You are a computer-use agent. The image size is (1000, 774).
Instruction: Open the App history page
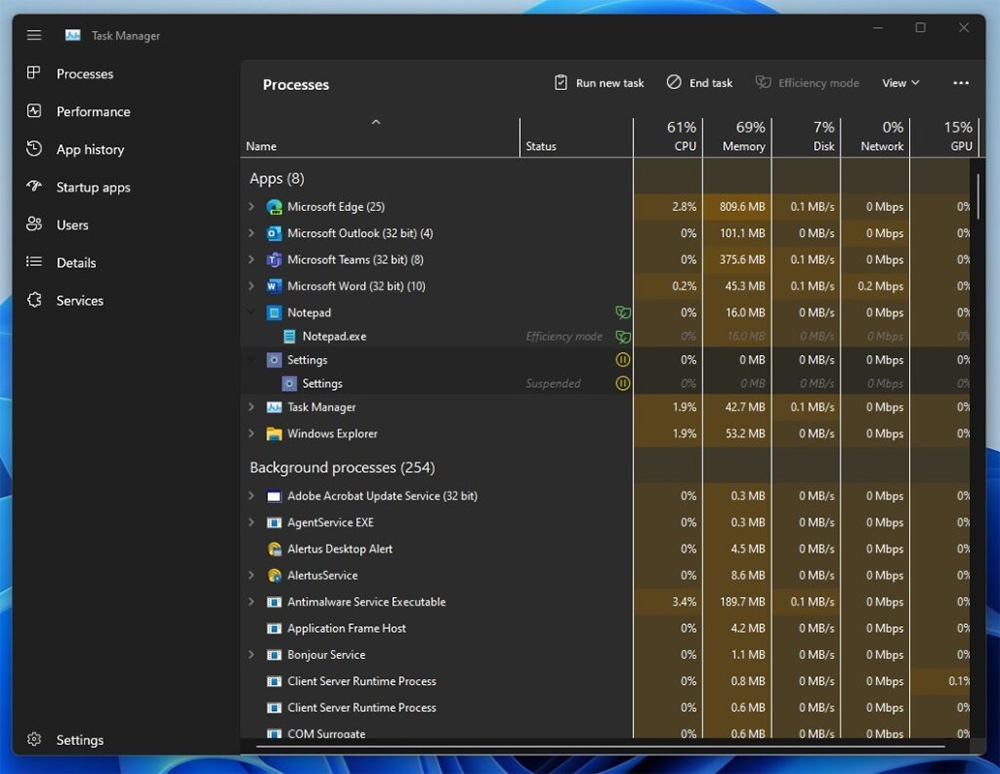click(x=92, y=149)
